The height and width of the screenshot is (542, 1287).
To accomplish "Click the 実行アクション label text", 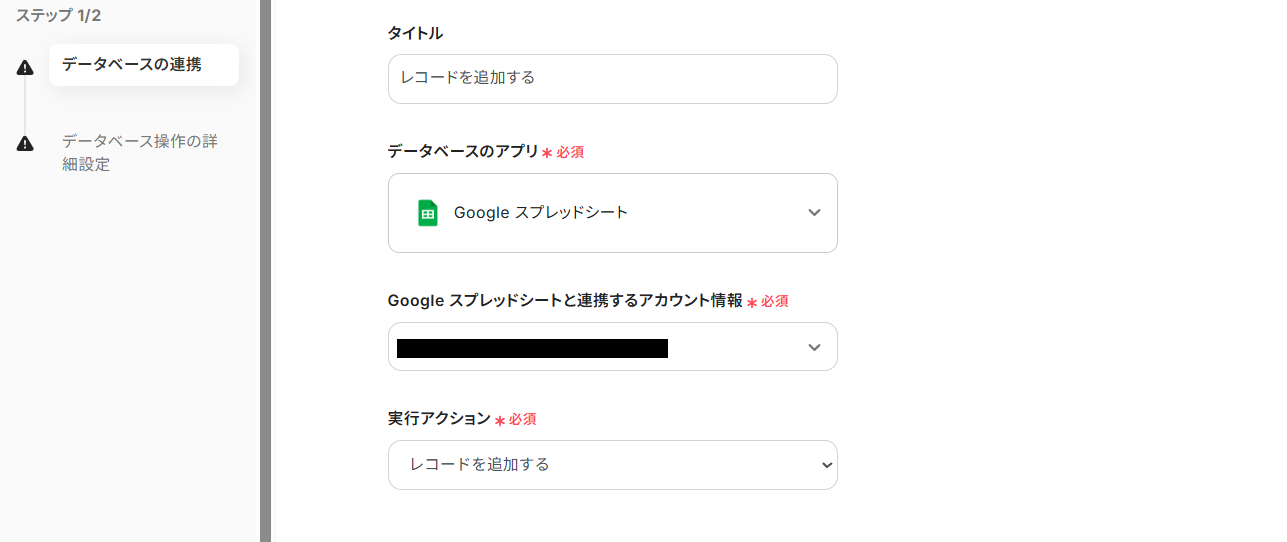I will pyautogui.click(x=439, y=418).
